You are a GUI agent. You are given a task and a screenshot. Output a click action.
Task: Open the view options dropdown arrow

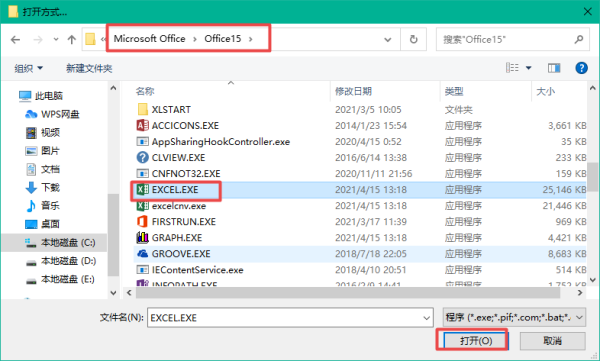(x=528, y=68)
